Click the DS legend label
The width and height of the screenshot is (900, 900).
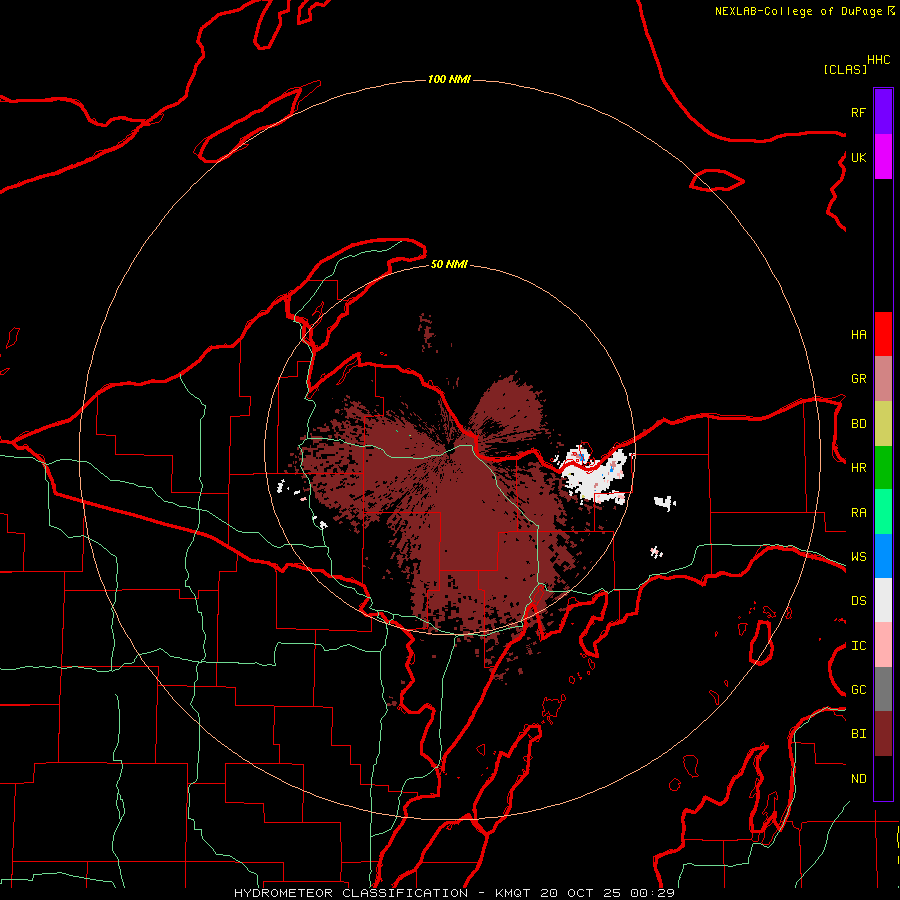(x=858, y=601)
